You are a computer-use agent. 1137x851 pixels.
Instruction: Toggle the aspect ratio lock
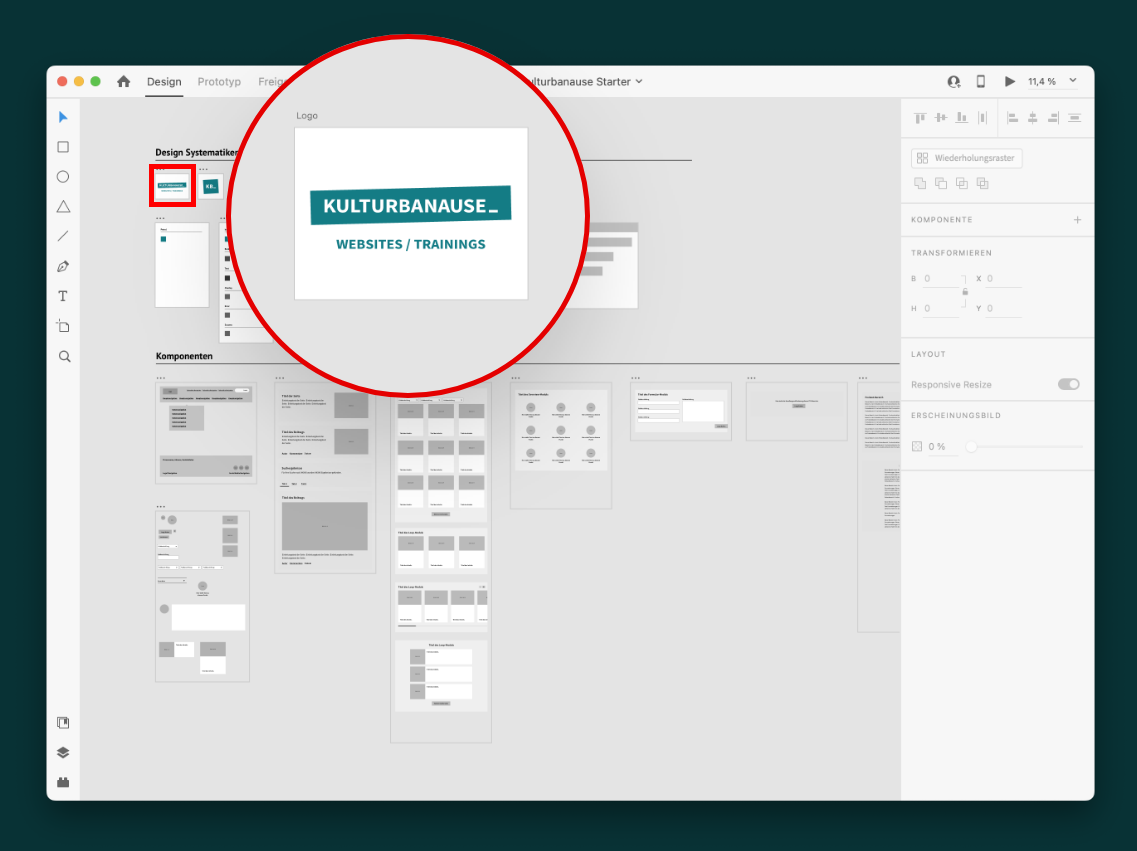(964, 293)
